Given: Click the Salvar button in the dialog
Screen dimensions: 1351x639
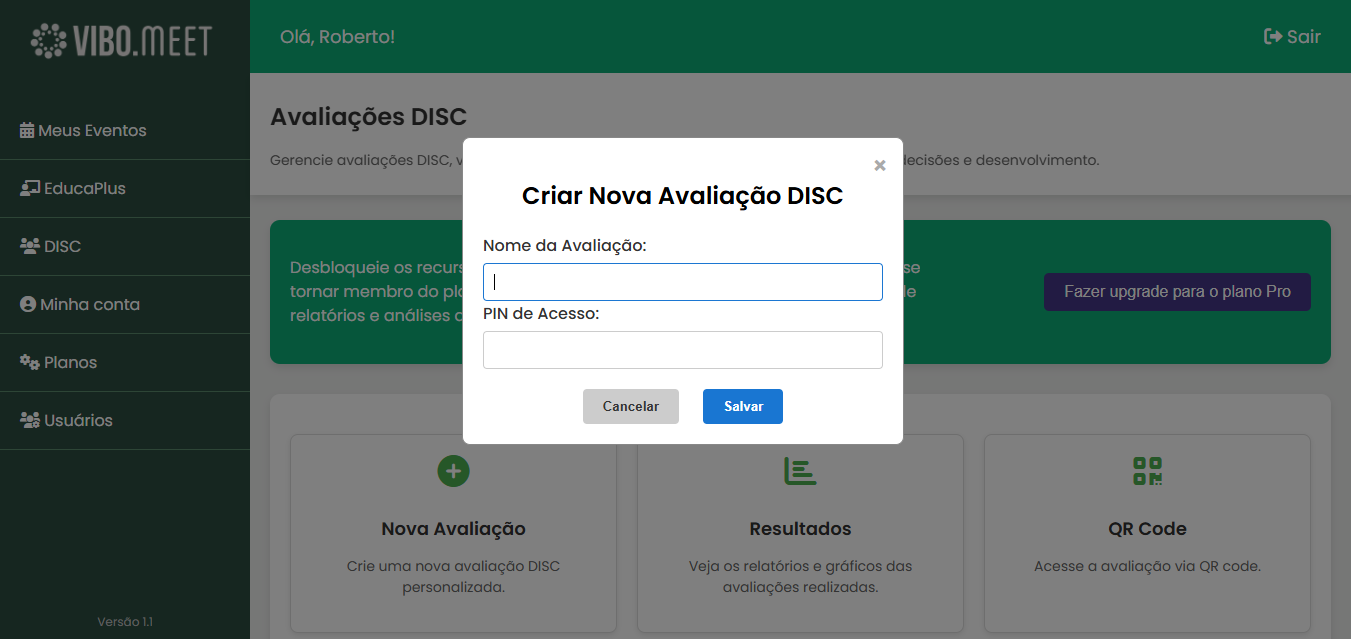Looking at the screenshot, I should click(x=742, y=406).
